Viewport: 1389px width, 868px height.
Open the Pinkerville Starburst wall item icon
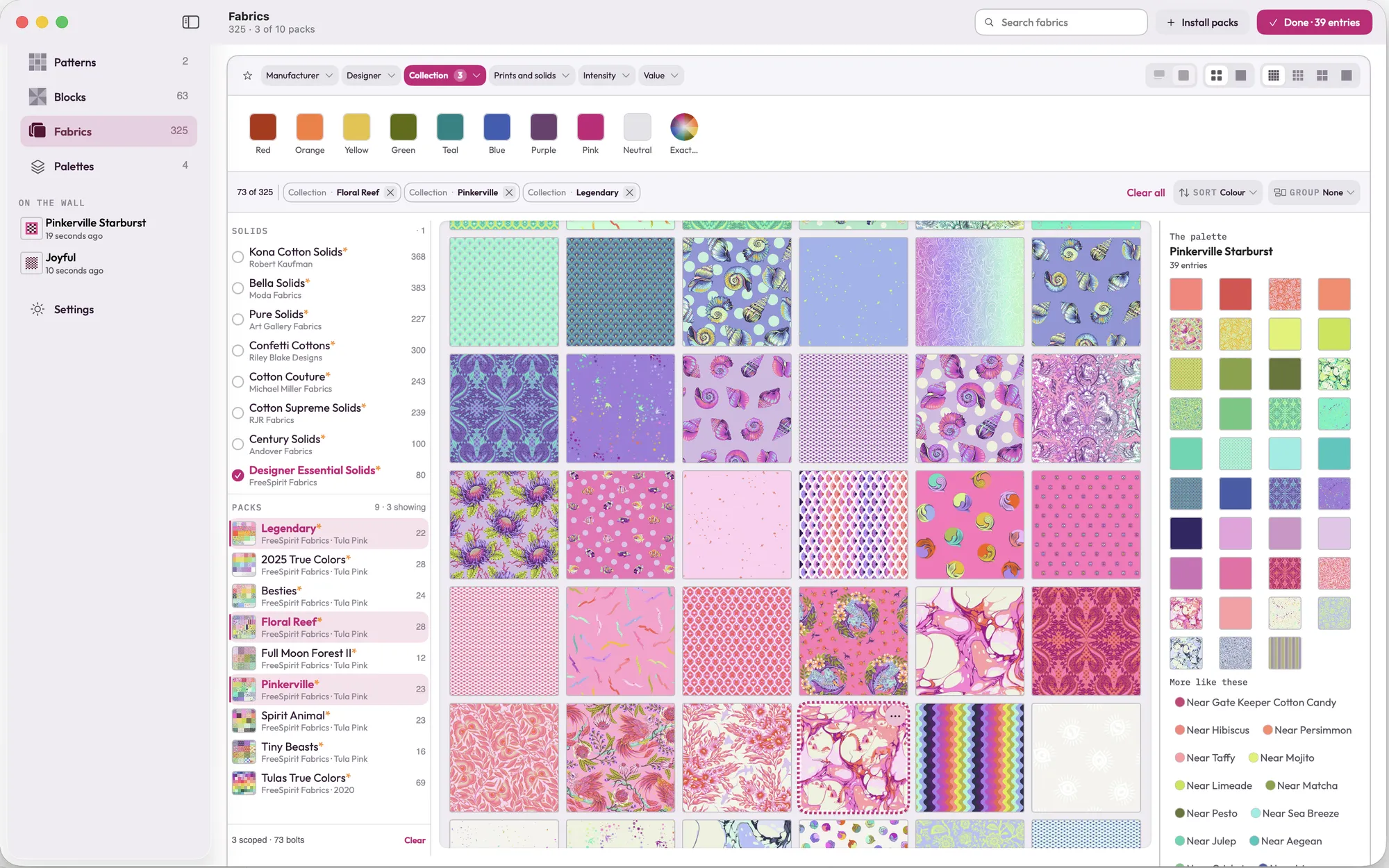point(31,228)
